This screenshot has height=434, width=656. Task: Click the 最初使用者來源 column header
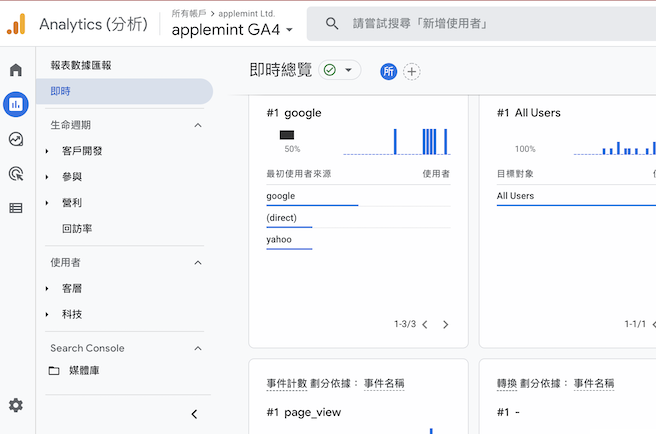tap(299, 174)
